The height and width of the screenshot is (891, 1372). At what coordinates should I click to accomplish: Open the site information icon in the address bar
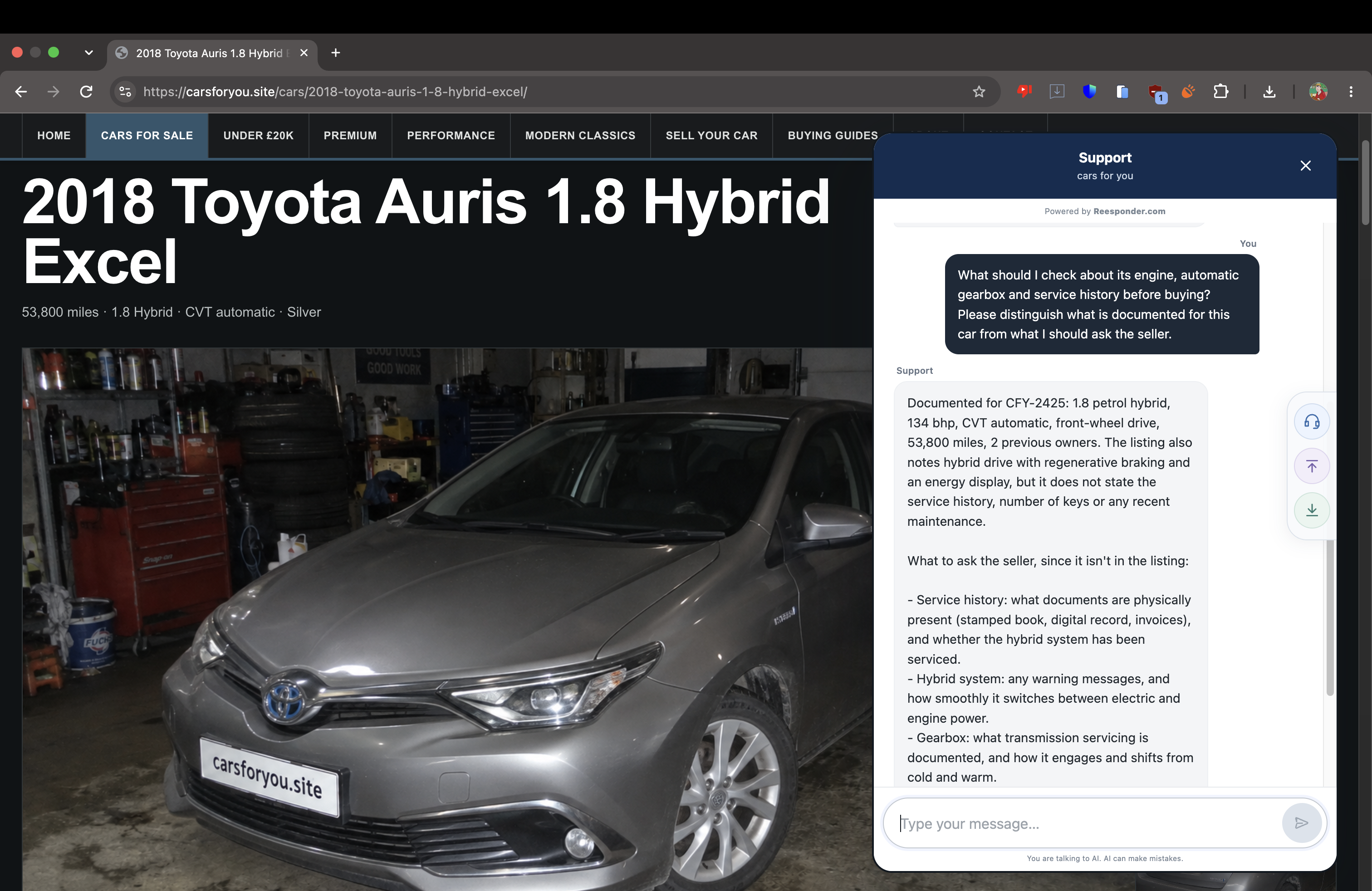125,92
